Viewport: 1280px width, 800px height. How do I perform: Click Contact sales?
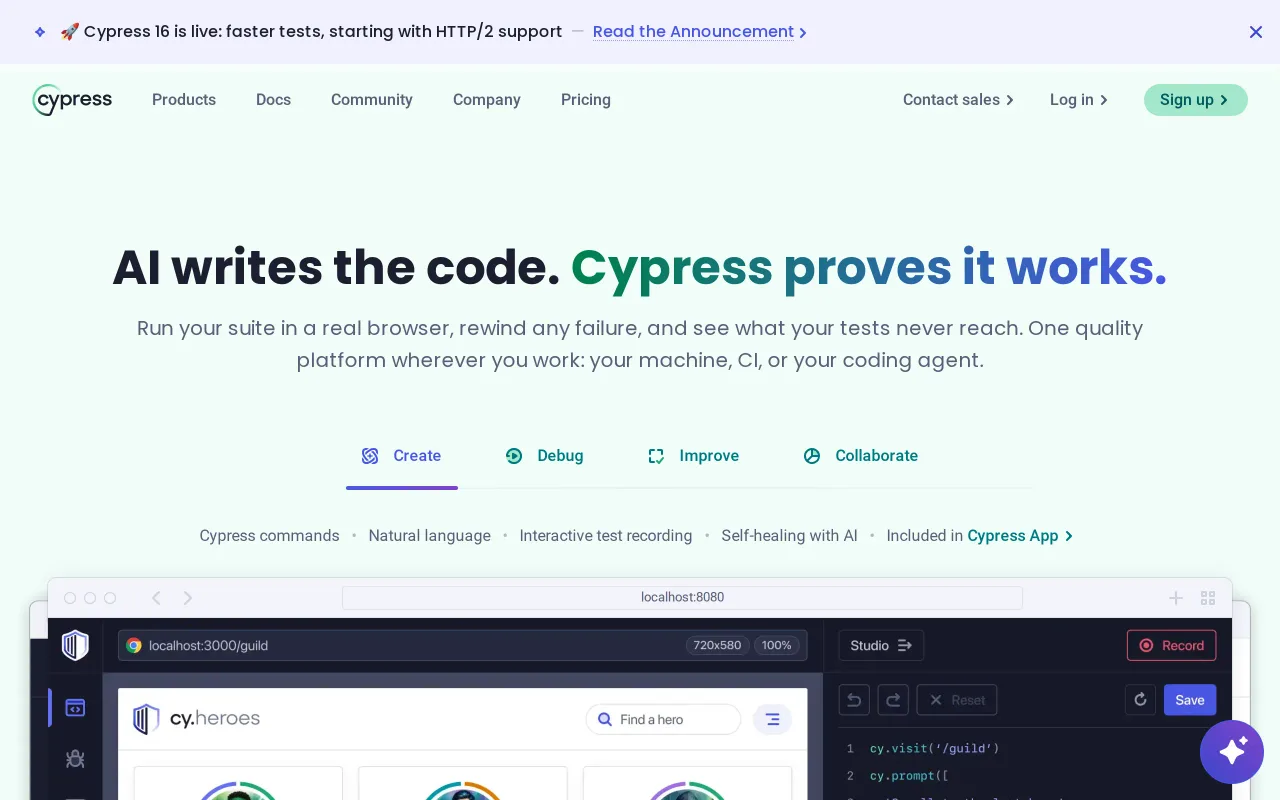tap(958, 100)
